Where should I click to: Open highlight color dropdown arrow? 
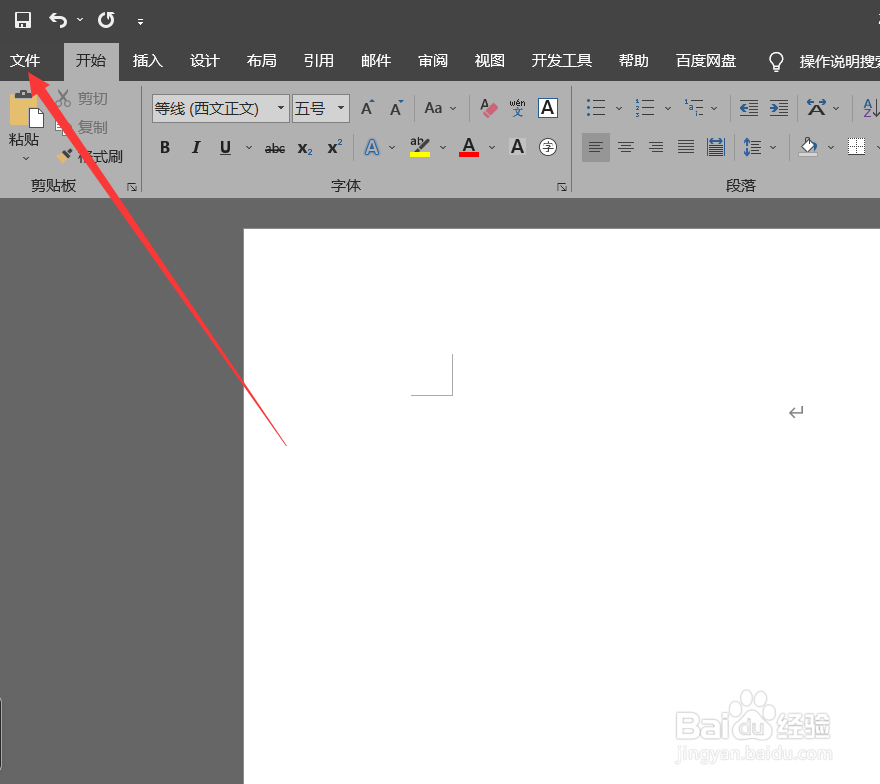coord(443,148)
